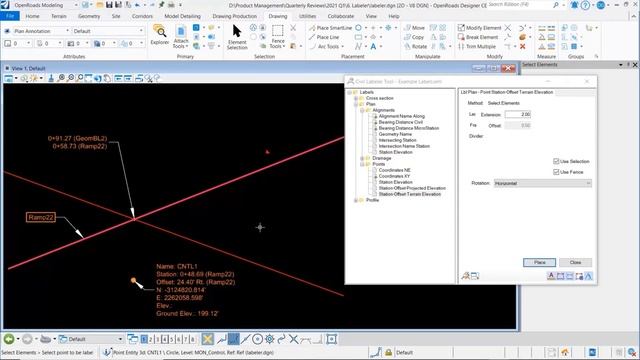
Task: Select the Move tool in Manipulate
Action: point(414,28)
